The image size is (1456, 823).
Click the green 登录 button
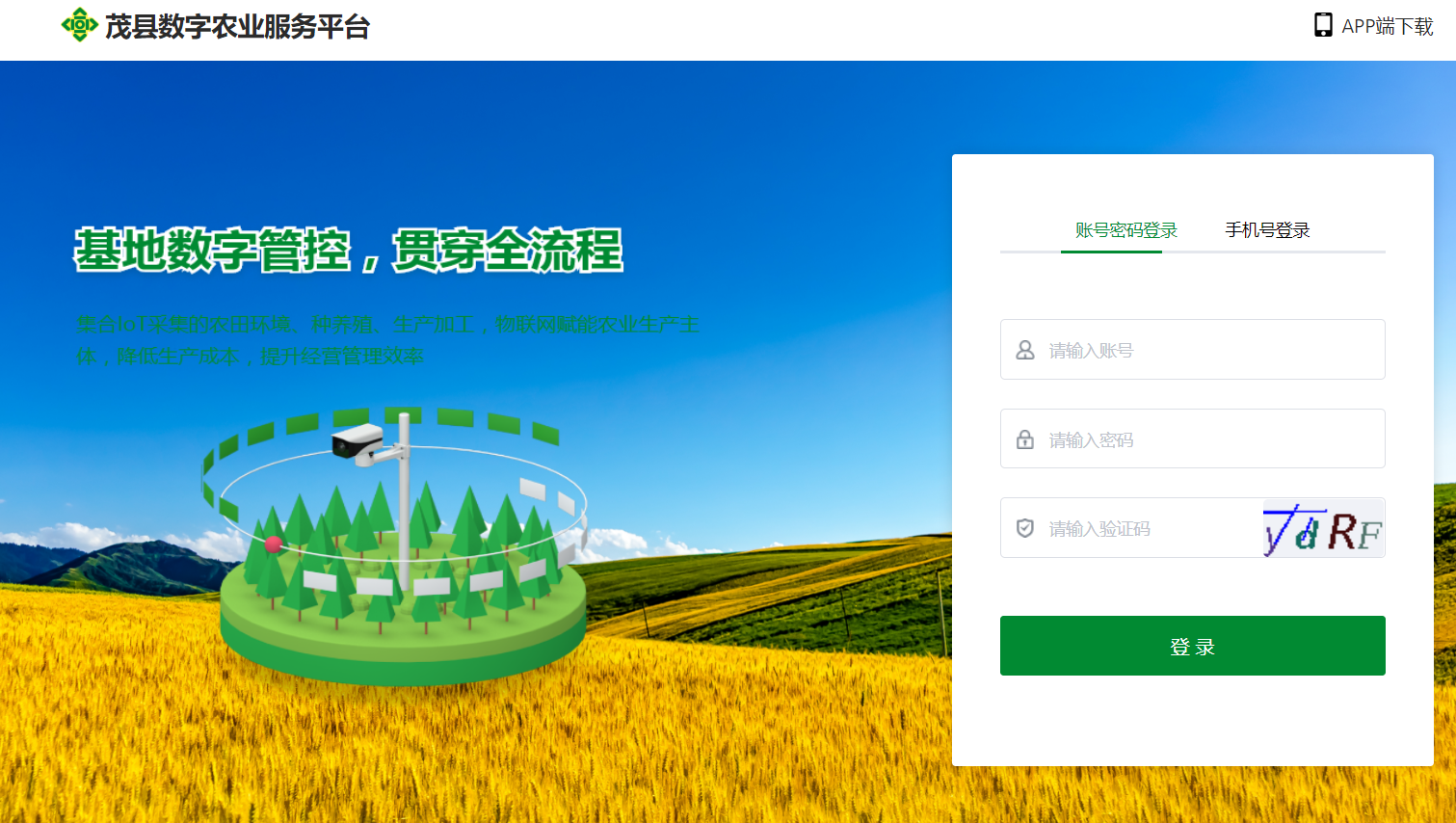[1192, 646]
